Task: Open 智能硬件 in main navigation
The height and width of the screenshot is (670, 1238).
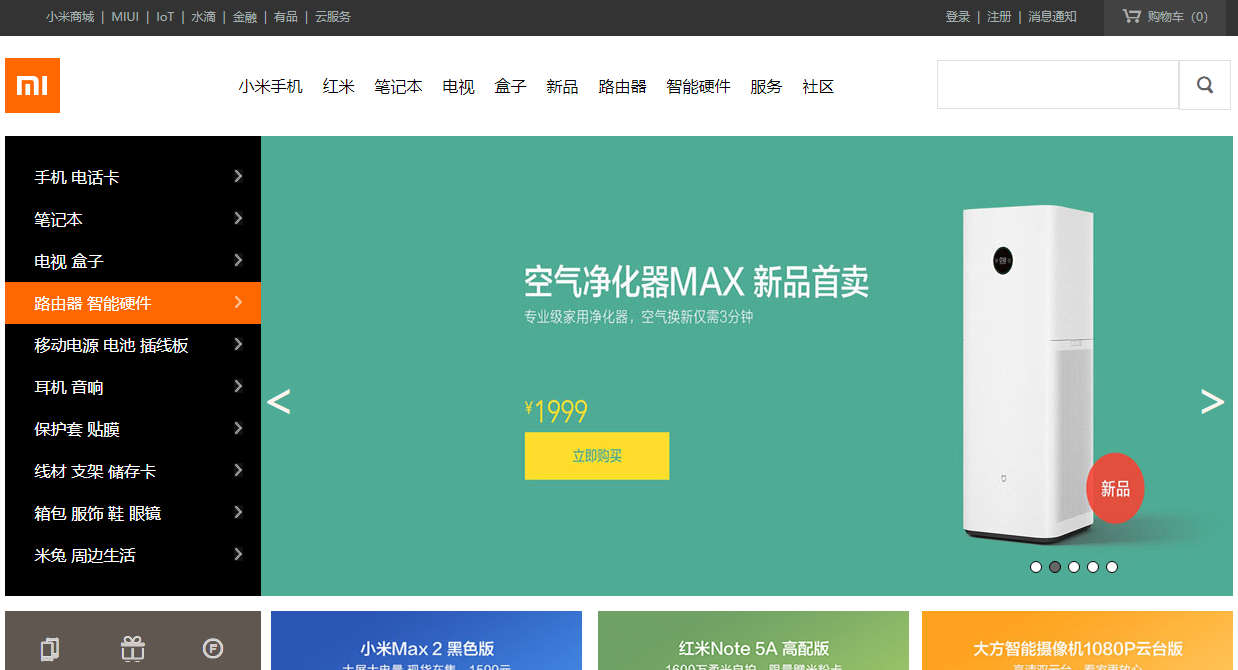Action: [x=698, y=87]
